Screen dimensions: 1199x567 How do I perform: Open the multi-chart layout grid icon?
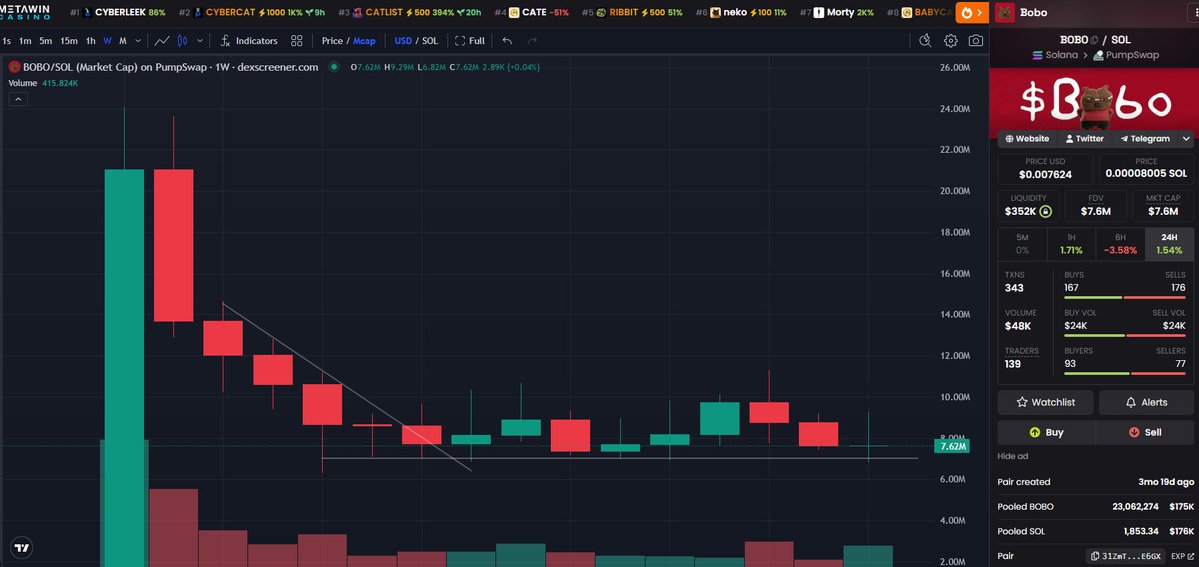coord(297,41)
